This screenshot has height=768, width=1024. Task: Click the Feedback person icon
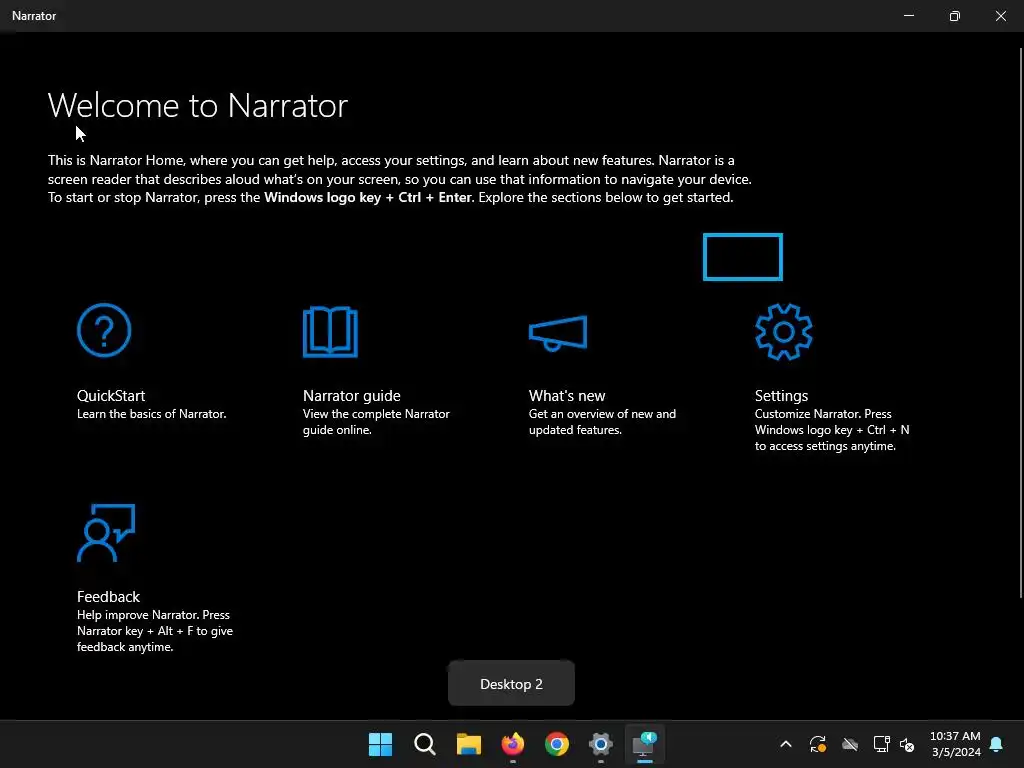(106, 533)
